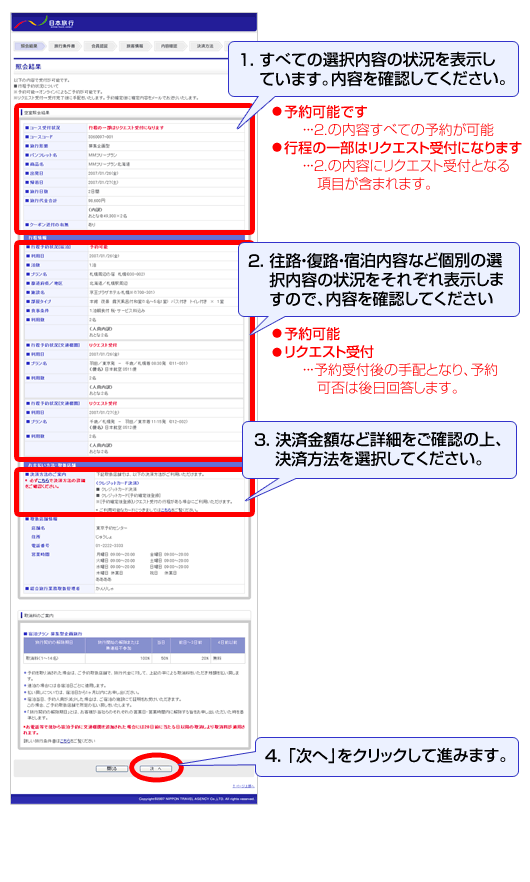Select the 旅行条件書 step tab
The width and height of the screenshot is (530, 882).
64,46
